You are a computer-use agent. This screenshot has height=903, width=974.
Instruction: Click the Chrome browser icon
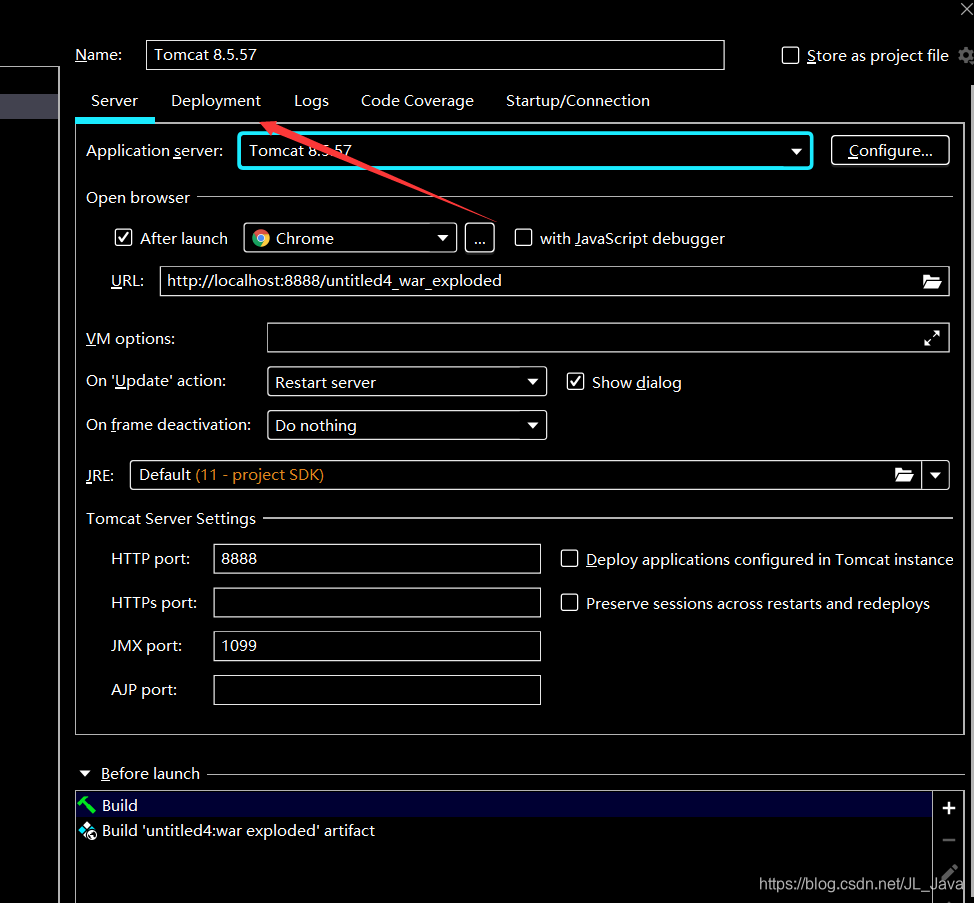pos(261,238)
